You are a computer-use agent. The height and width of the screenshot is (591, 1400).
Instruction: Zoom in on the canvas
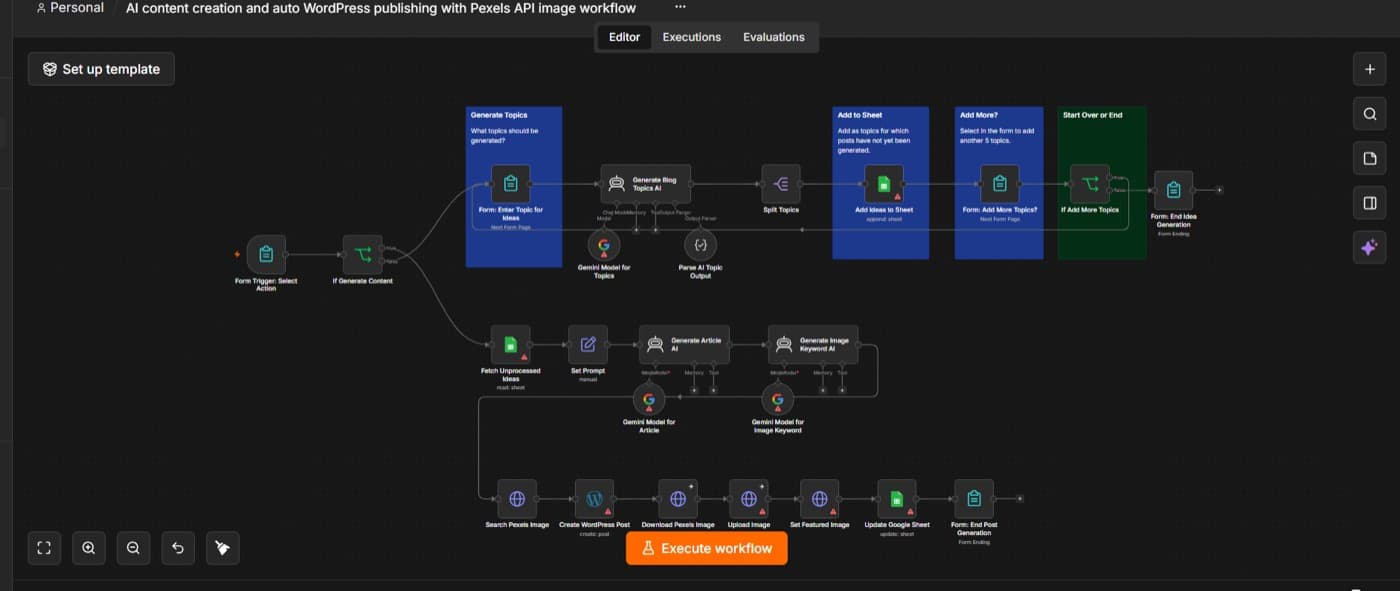[x=89, y=548]
